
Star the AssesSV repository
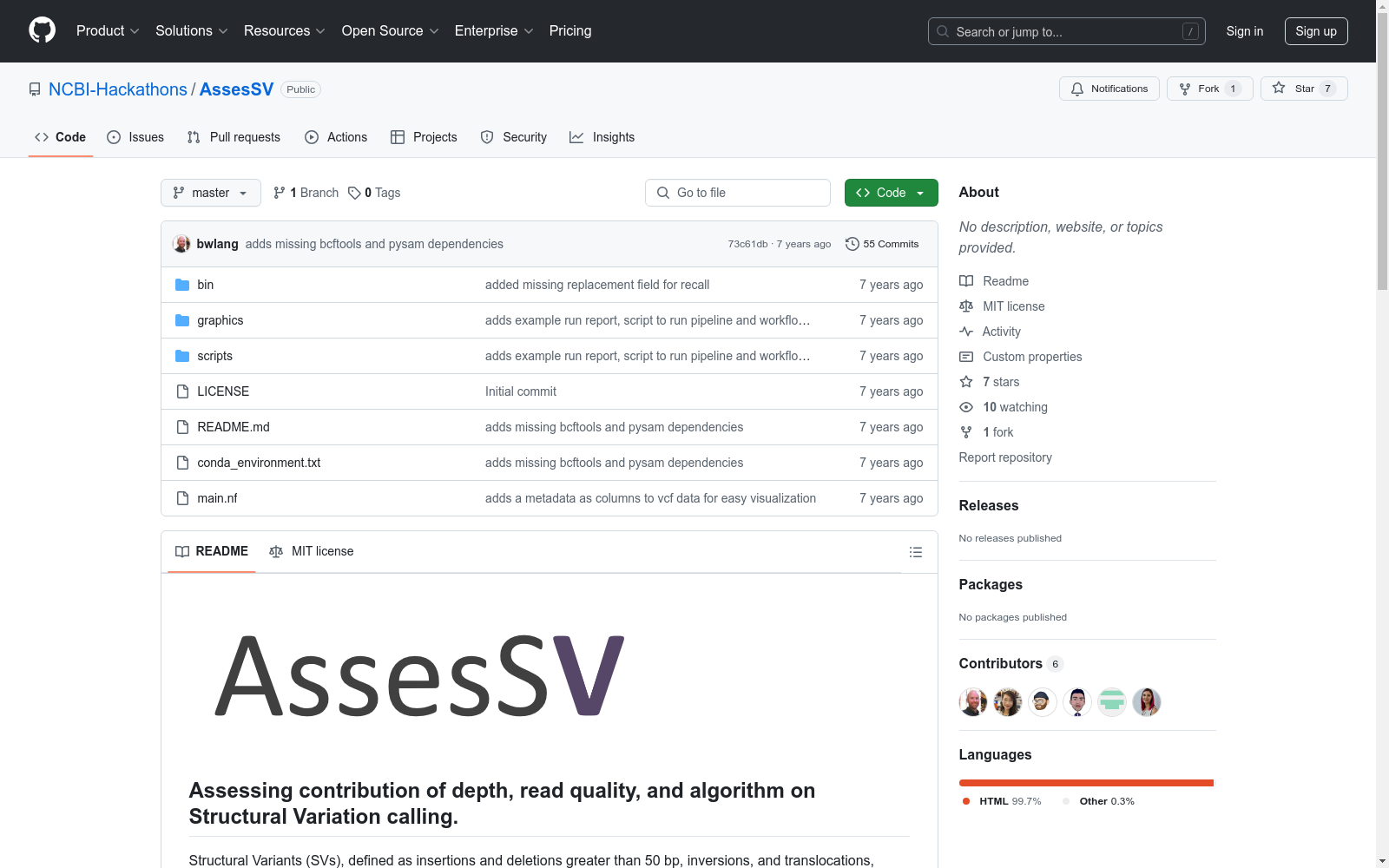point(1303,89)
